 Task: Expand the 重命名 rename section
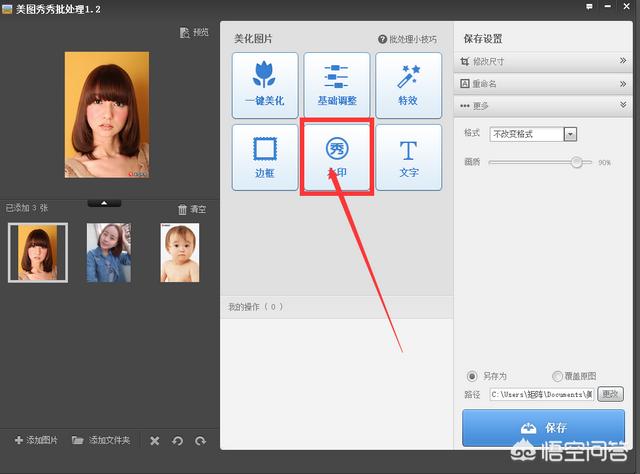click(543, 84)
